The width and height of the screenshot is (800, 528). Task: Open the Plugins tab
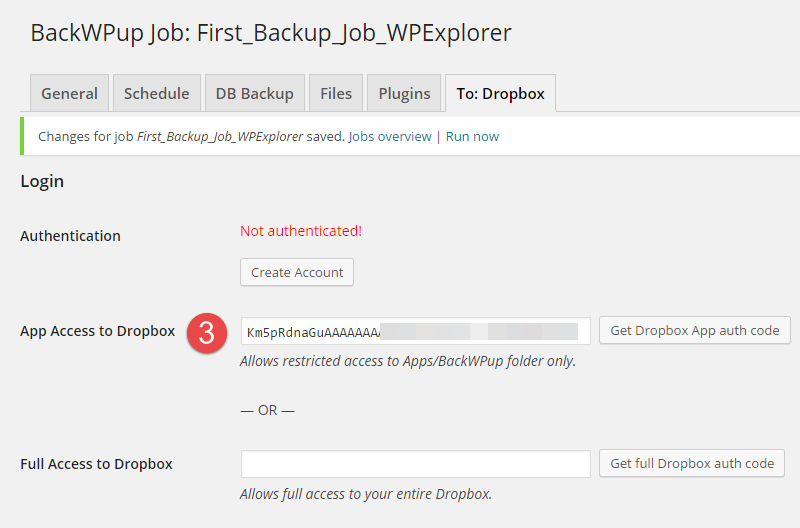tap(404, 94)
